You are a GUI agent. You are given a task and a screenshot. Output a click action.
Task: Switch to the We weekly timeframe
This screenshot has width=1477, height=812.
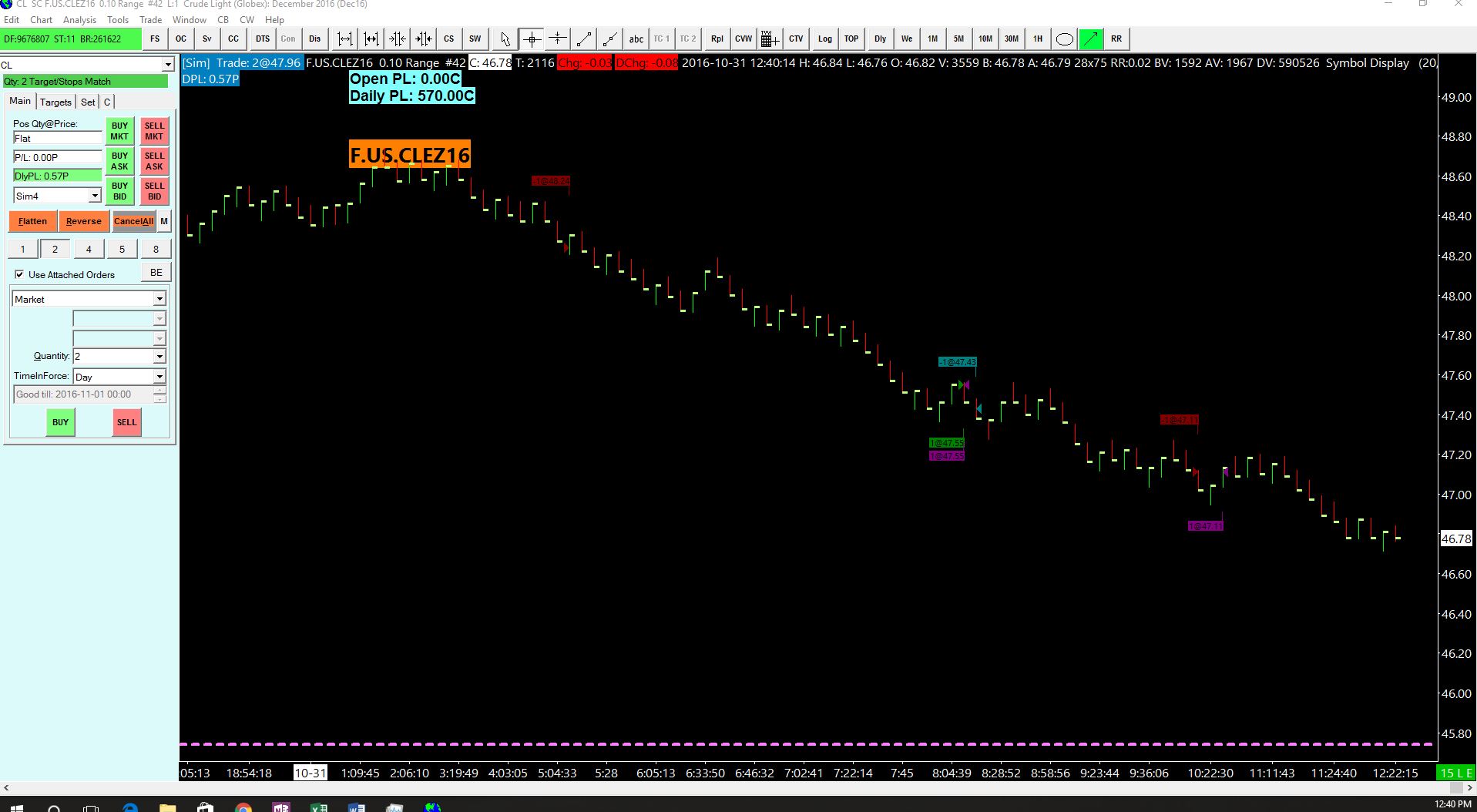point(907,39)
